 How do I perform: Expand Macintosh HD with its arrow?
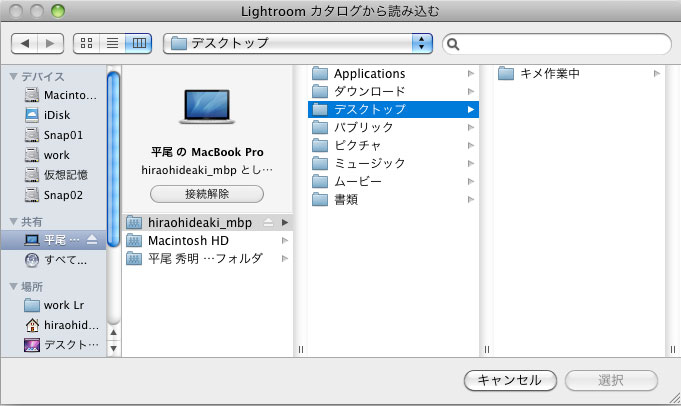click(284, 240)
